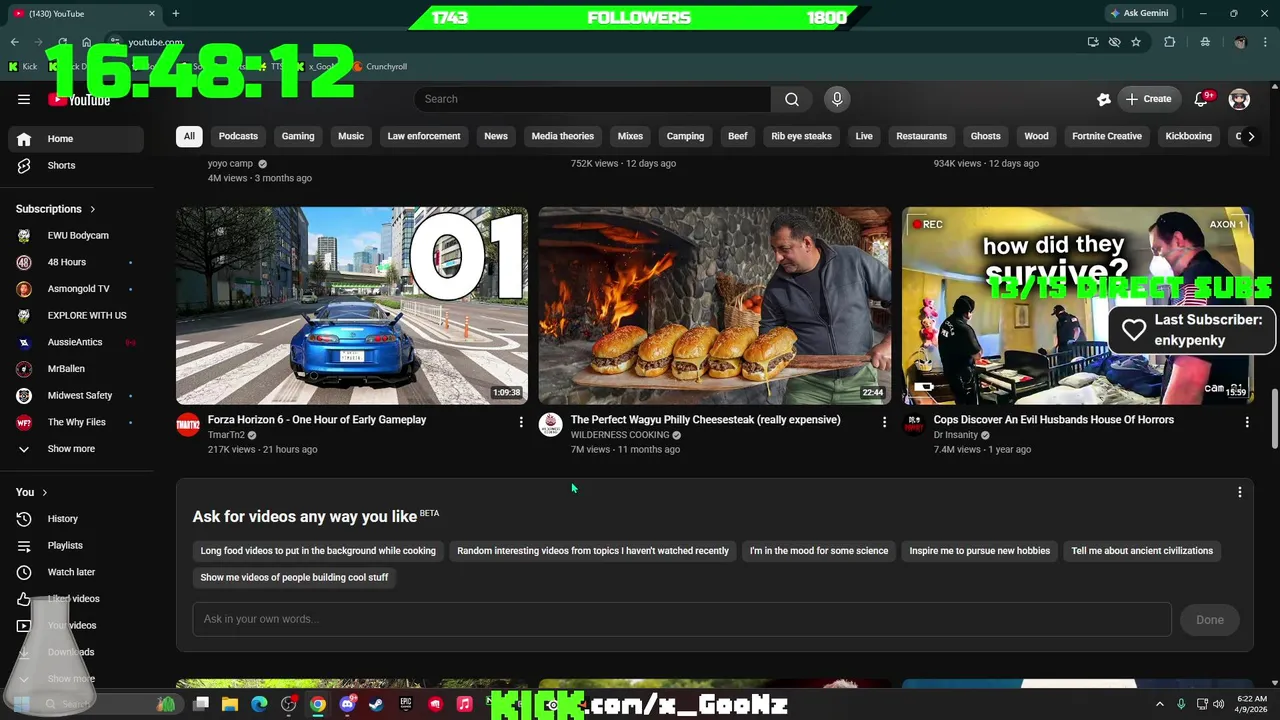Open File Explorer from the taskbar
This screenshot has height=720, width=1280.
pos(230,704)
